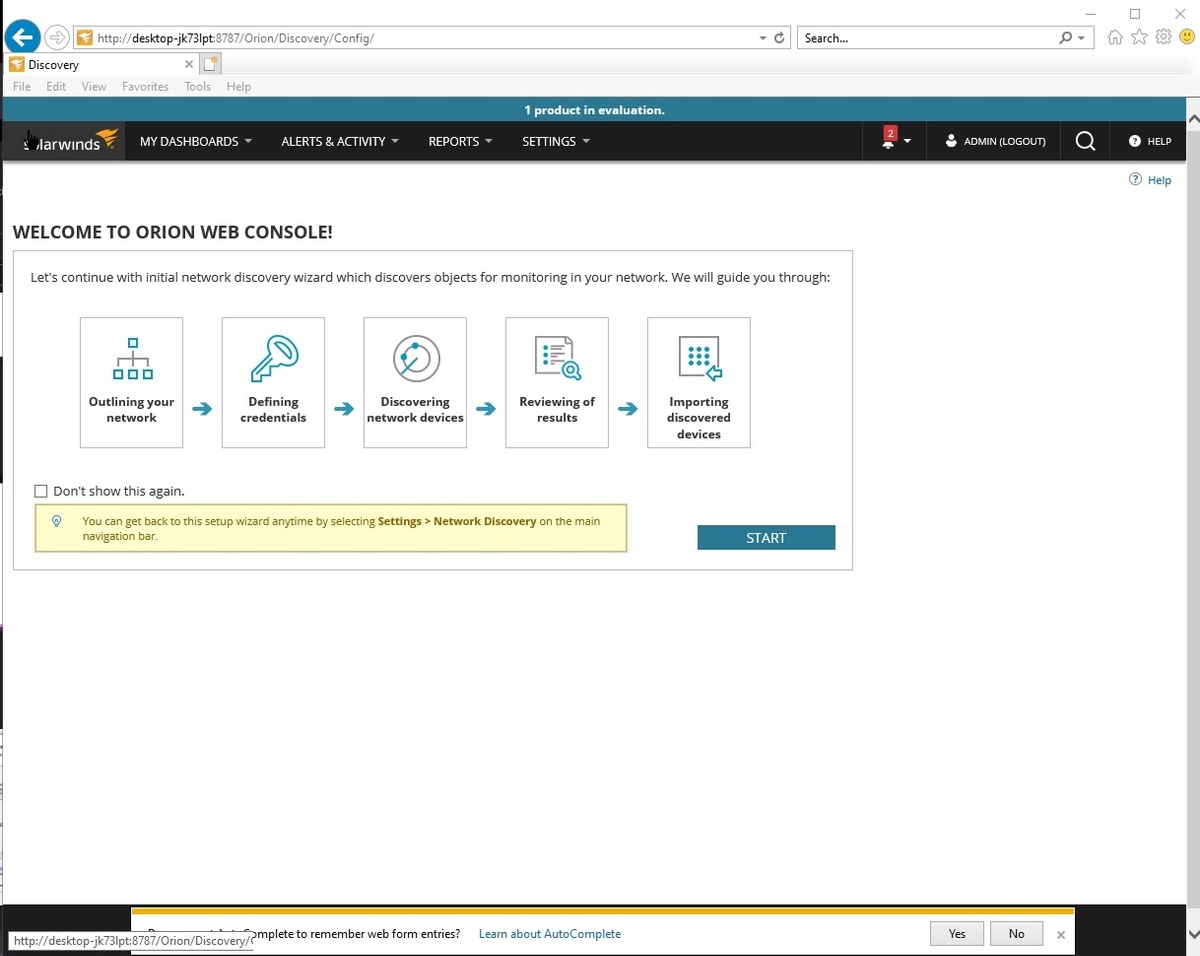
Task: Click the browser forward arrow button
Action: click(x=57, y=38)
